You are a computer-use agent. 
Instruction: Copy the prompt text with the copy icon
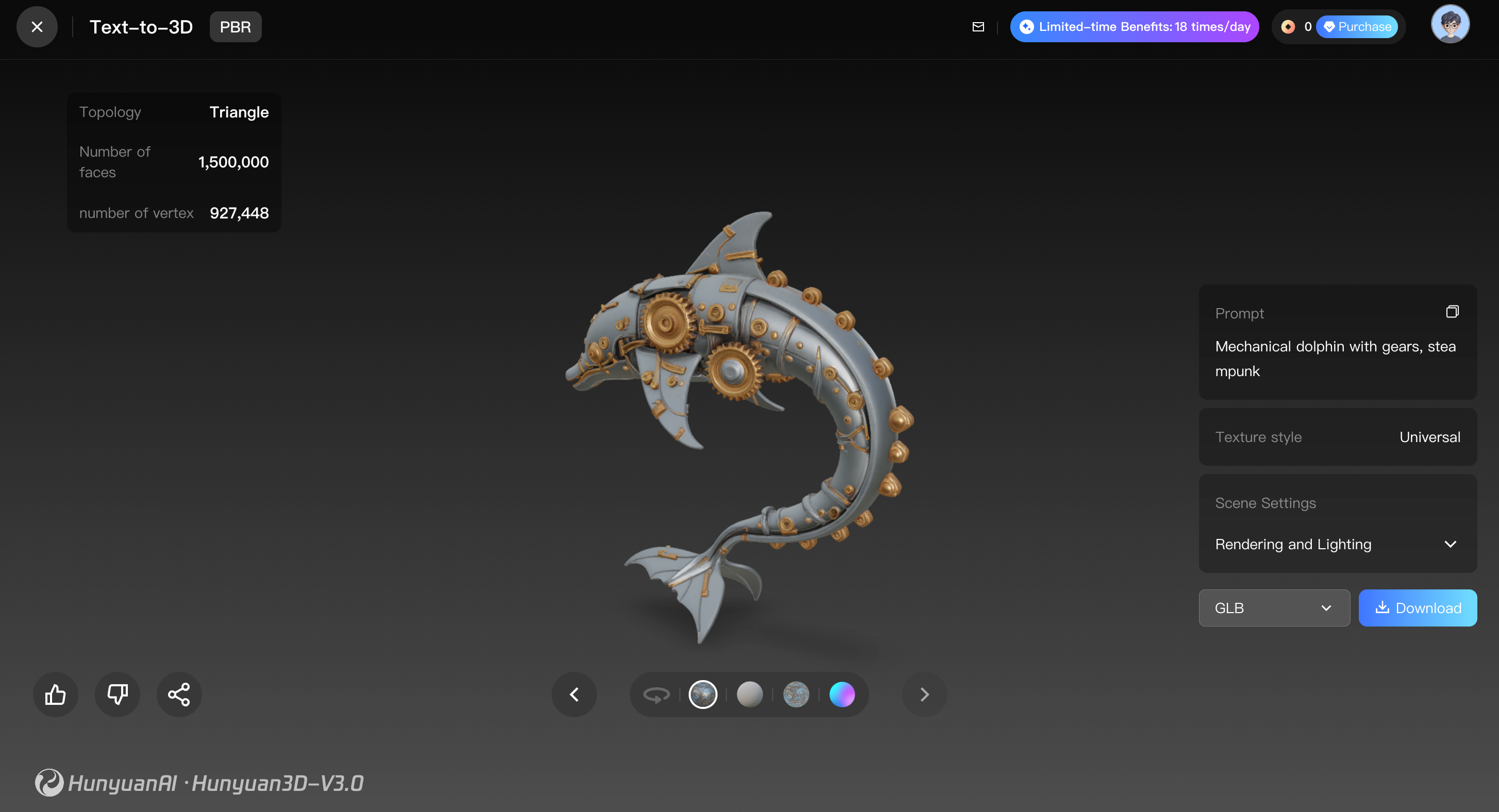[x=1452, y=312]
